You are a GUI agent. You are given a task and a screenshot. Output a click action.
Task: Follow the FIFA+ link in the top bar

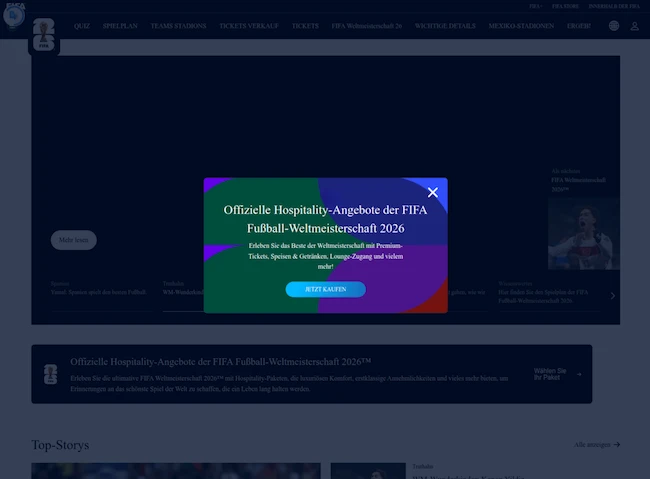coord(536,6)
